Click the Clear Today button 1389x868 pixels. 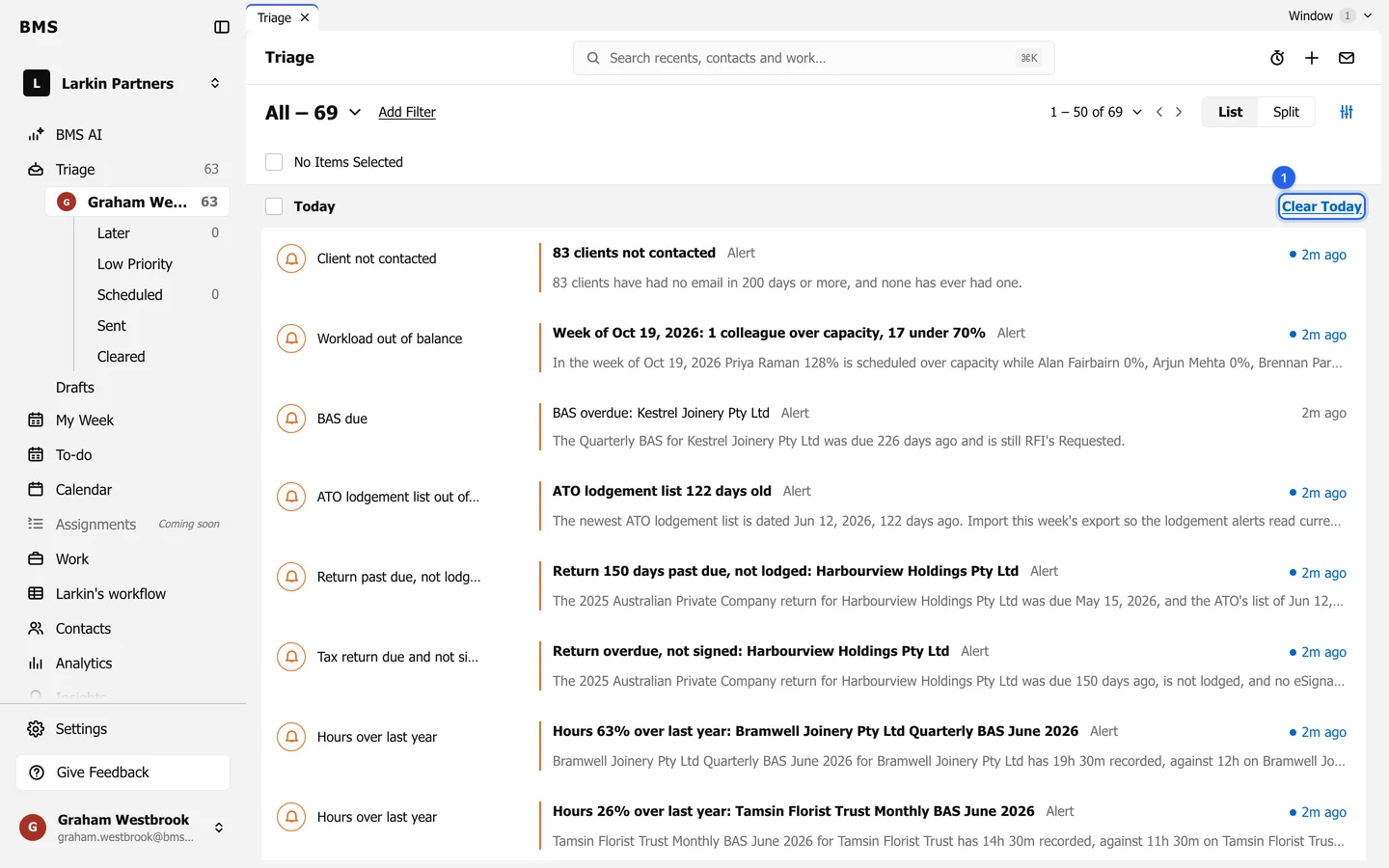(1321, 206)
